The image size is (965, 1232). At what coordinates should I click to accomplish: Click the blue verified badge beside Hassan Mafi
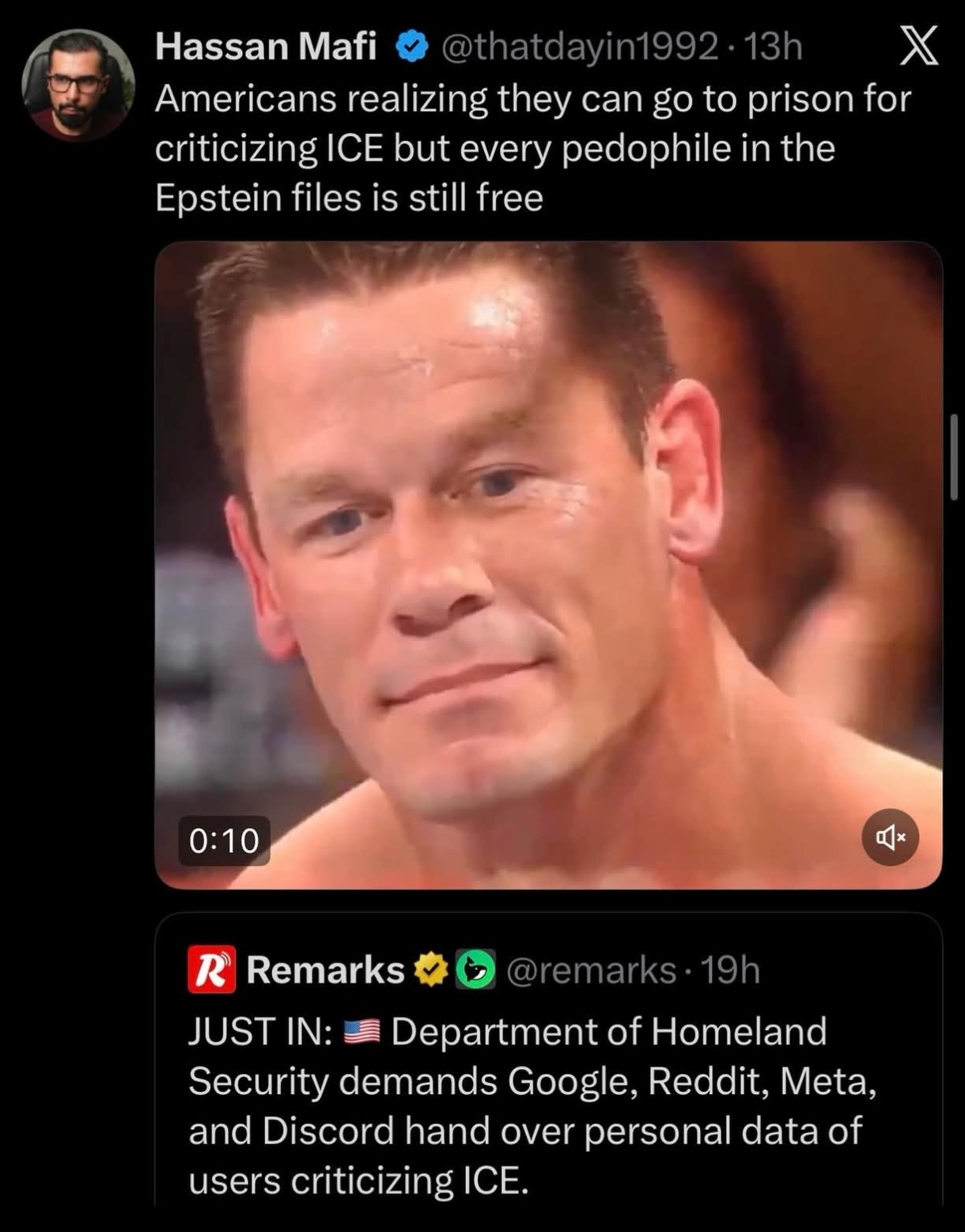point(412,47)
